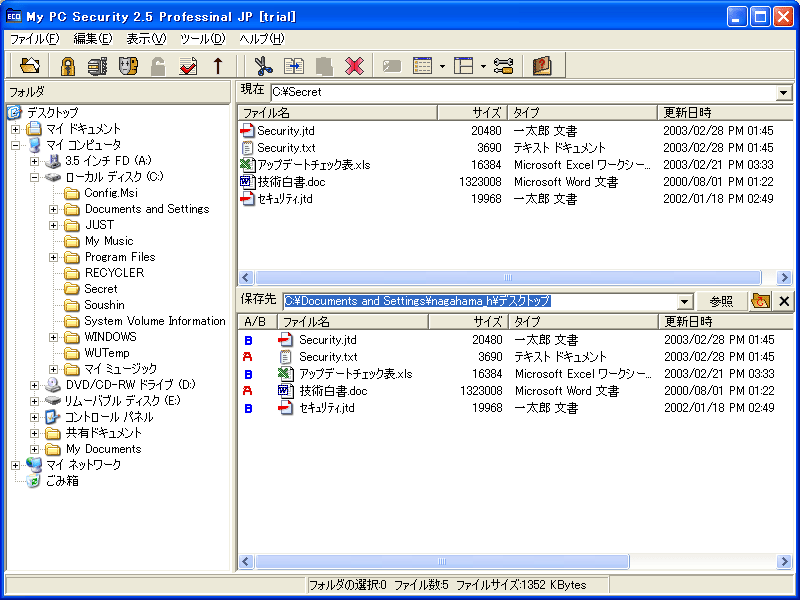Click the scissors cut icon

[263, 66]
